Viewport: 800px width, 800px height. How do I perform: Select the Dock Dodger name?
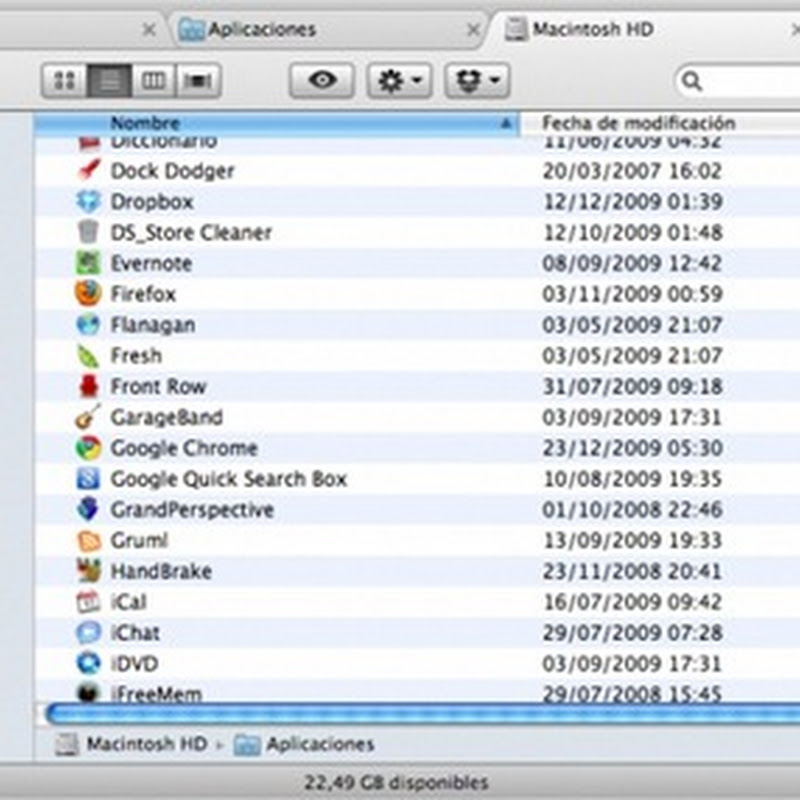point(172,171)
